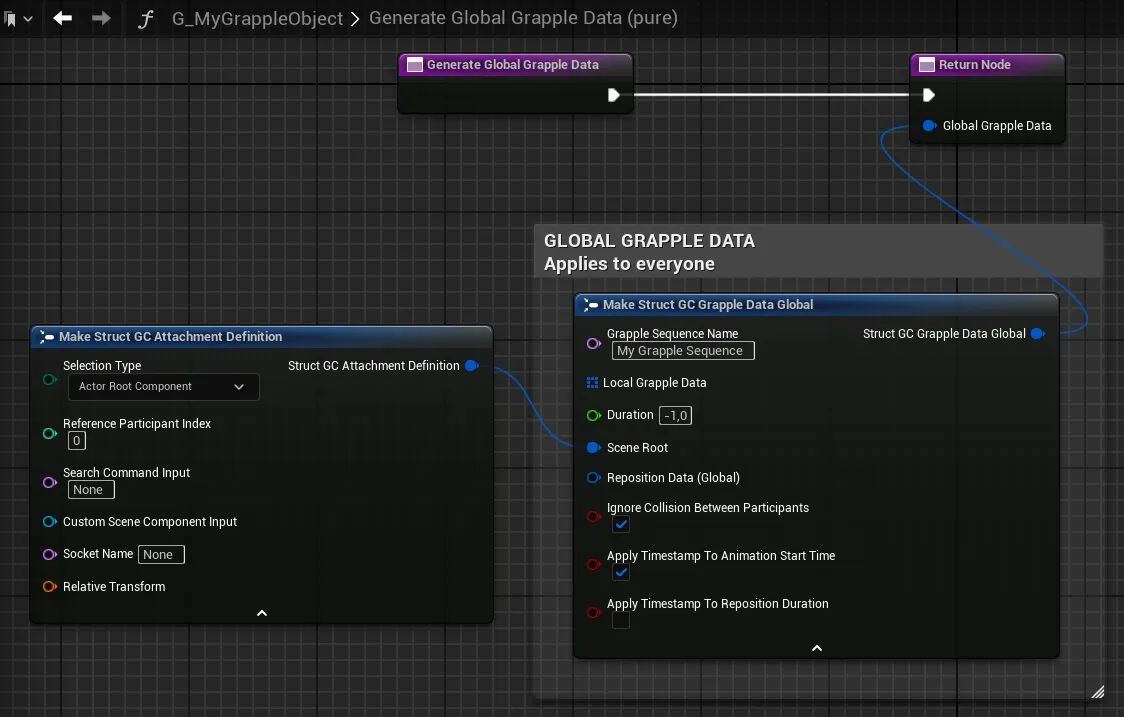Click the Struct GC Attachment Definition output pin
The image size is (1124, 717).
pos(472,366)
